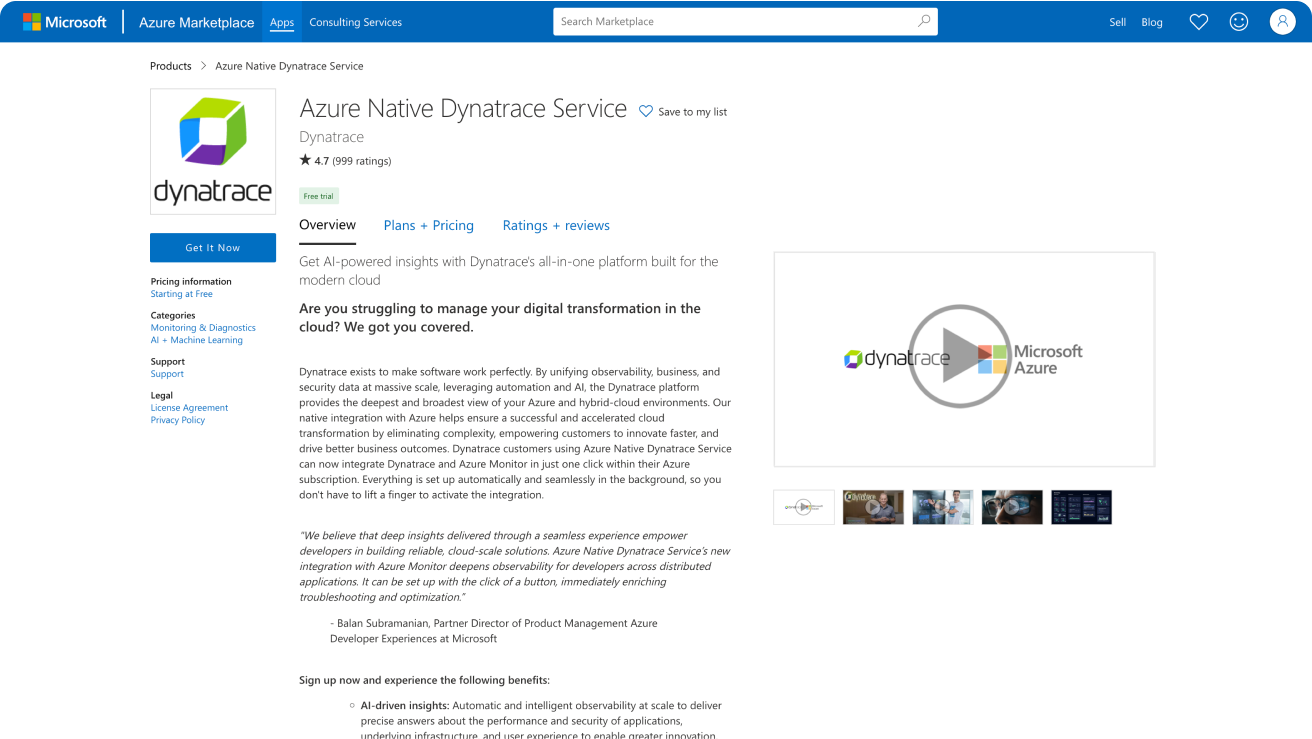Image resolution: width=1312 pixels, height=739 pixels.
Task: Select the last dark dashboard thumbnail
Action: (1081, 507)
